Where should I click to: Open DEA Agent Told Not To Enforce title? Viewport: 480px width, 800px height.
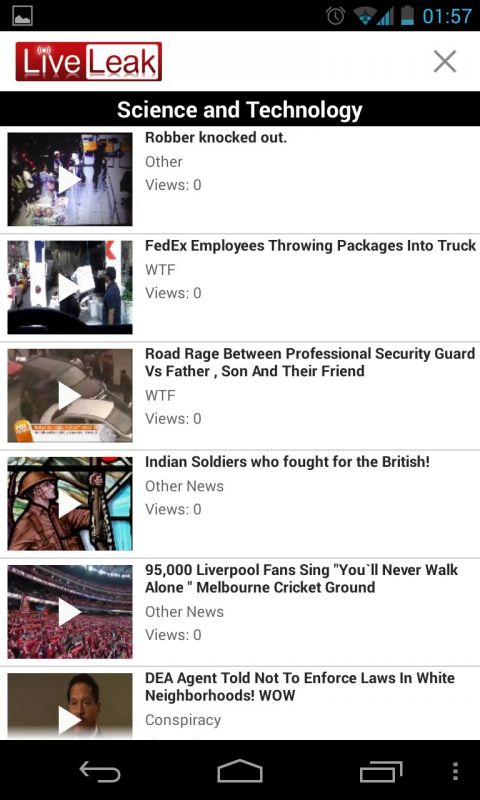click(x=299, y=687)
